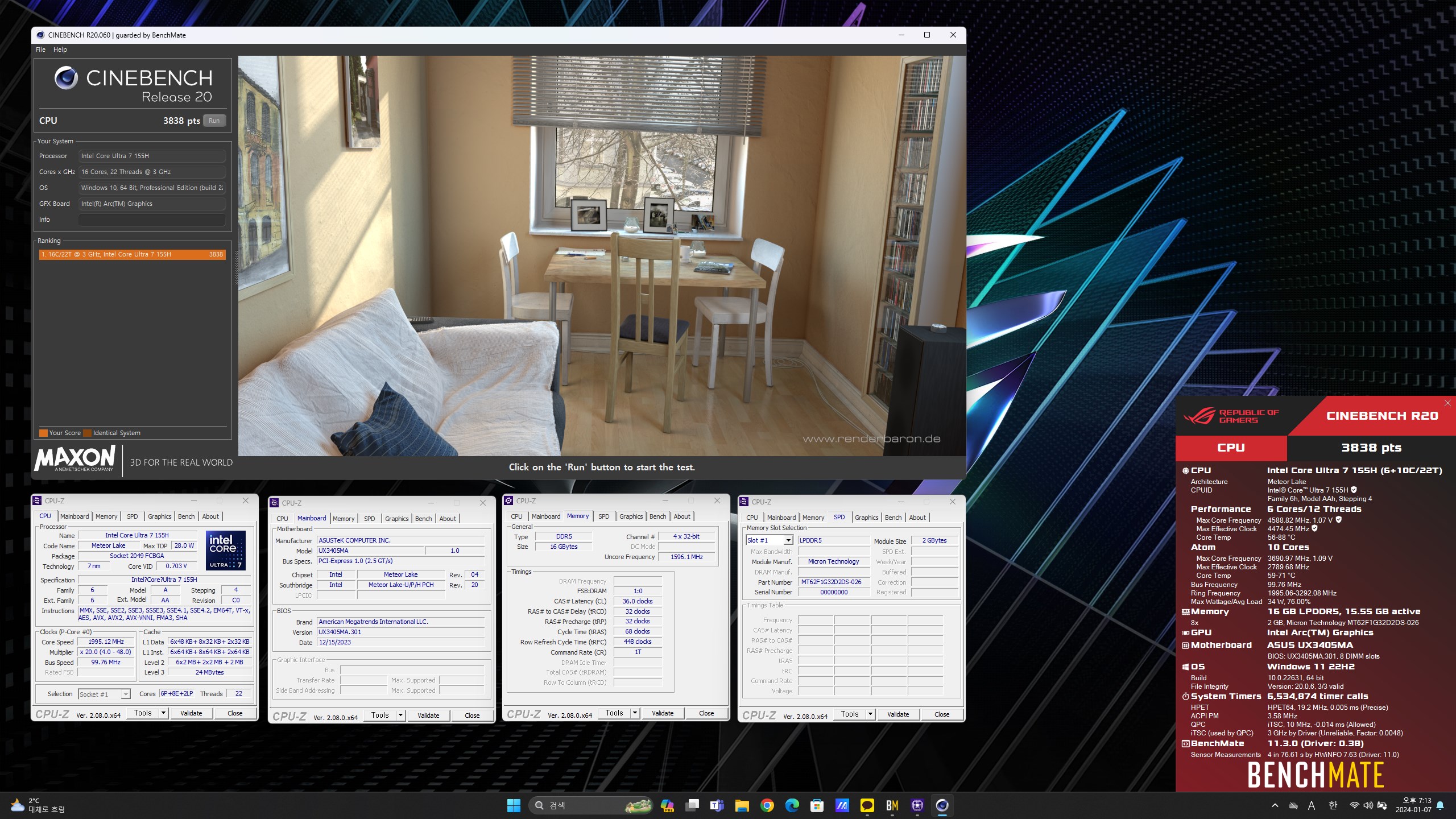The image size is (1456, 819).
Task: Click the CPU-Z icon in Memory window title bar
Action: [509, 500]
